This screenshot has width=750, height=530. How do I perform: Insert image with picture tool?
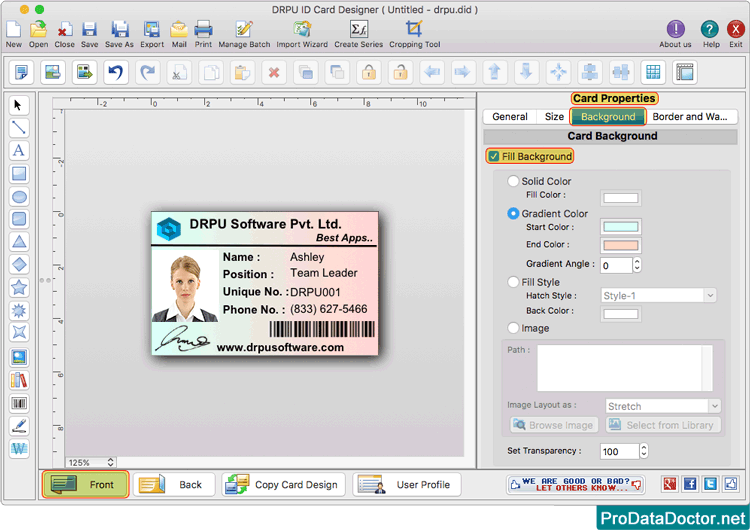click(19, 357)
